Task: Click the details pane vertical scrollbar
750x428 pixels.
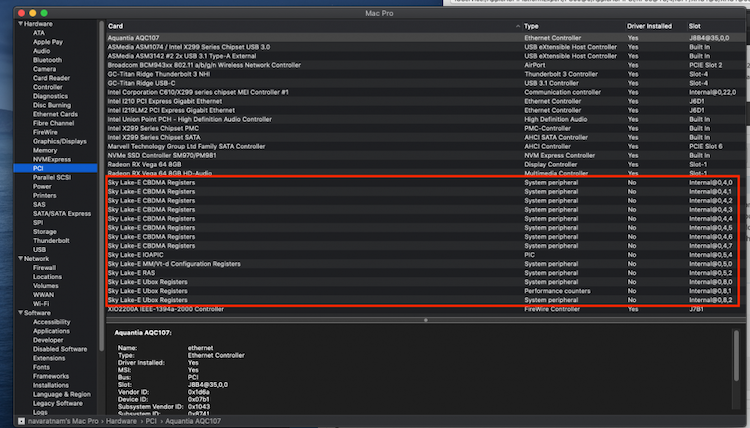Action: click(736, 355)
